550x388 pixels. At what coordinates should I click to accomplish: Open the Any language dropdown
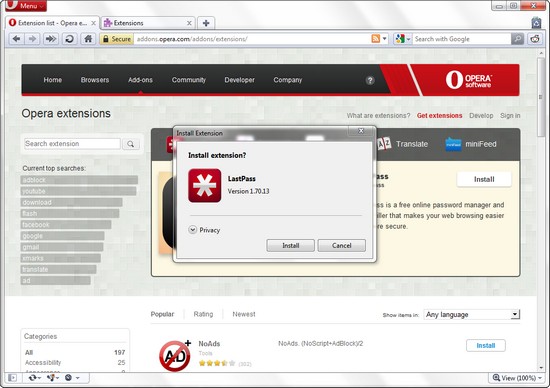pyautogui.click(x=472, y=314)
